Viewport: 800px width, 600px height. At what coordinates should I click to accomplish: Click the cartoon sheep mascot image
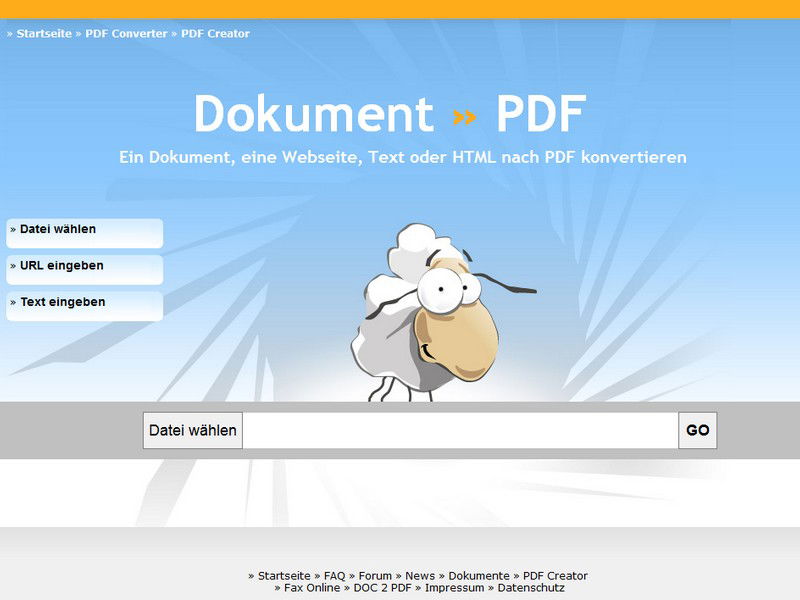pos(443,312)
